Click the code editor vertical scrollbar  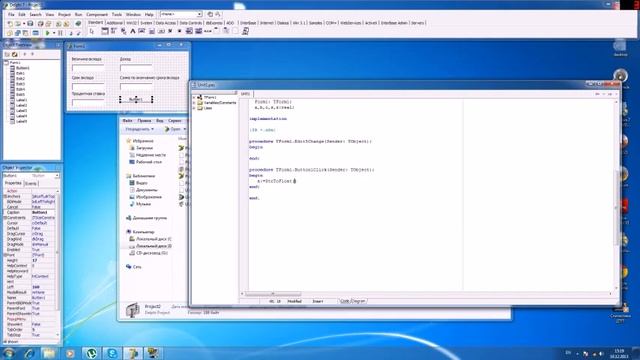coord(616,196)
